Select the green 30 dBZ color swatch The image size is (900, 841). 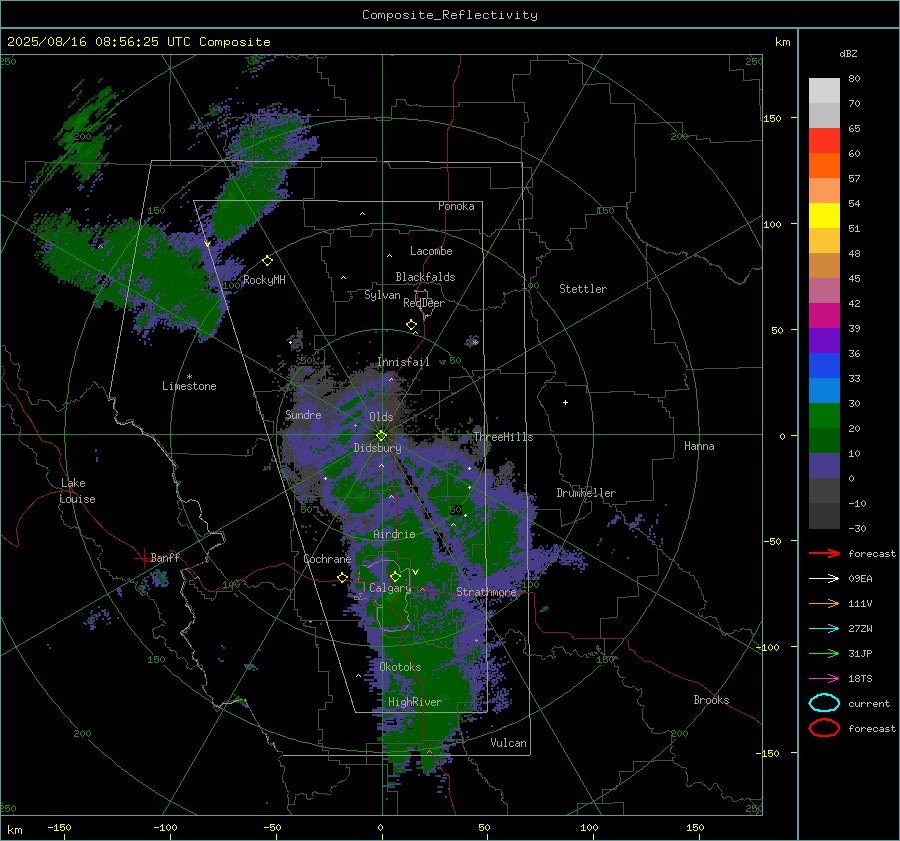824,415
